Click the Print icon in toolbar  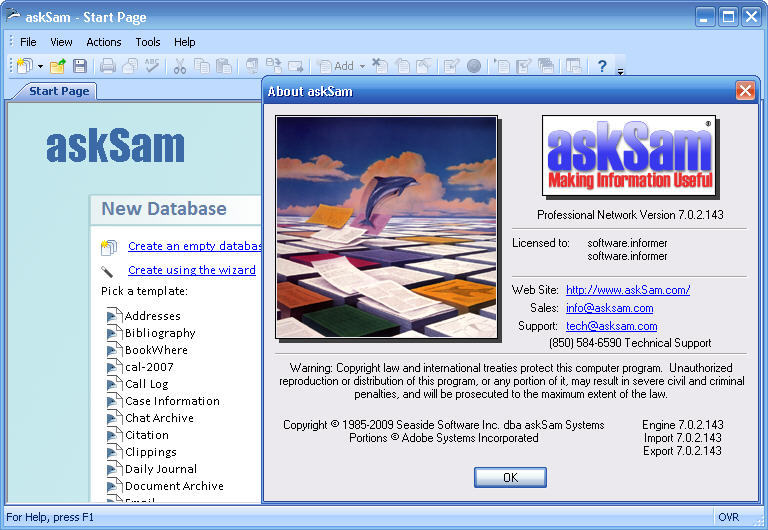coord(108,66)
